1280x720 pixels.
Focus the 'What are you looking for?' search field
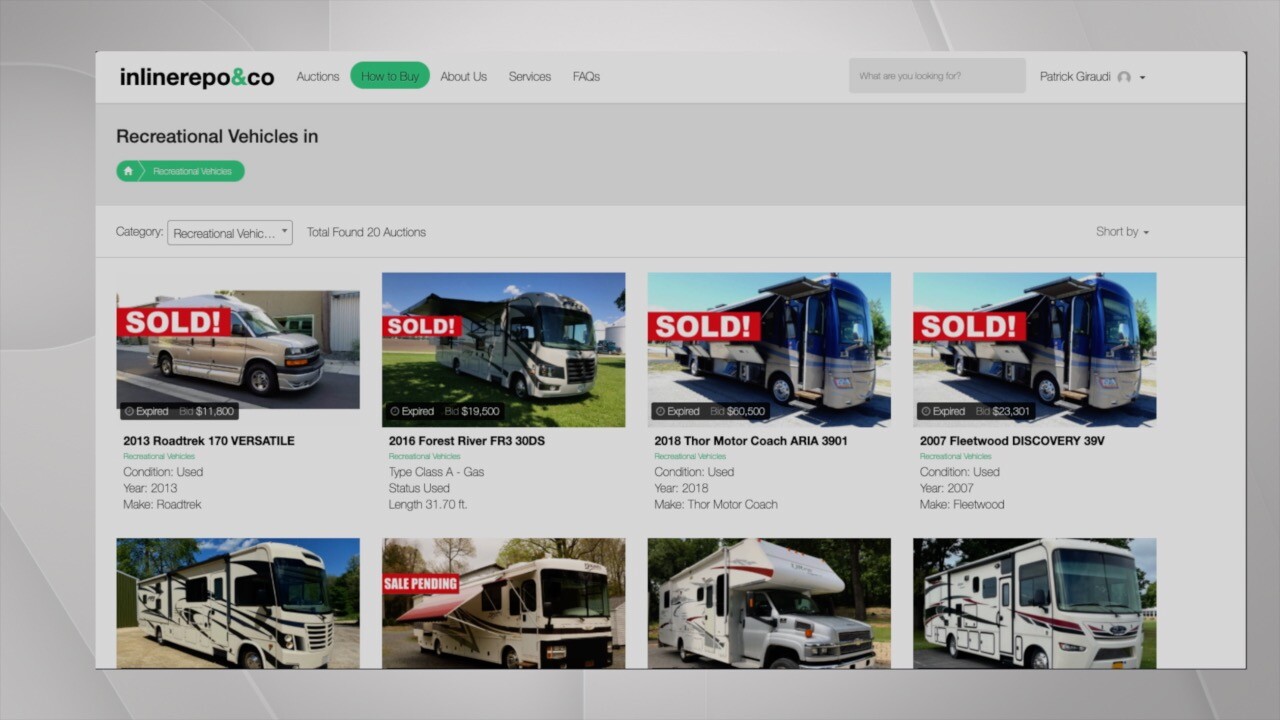(937, 76)
